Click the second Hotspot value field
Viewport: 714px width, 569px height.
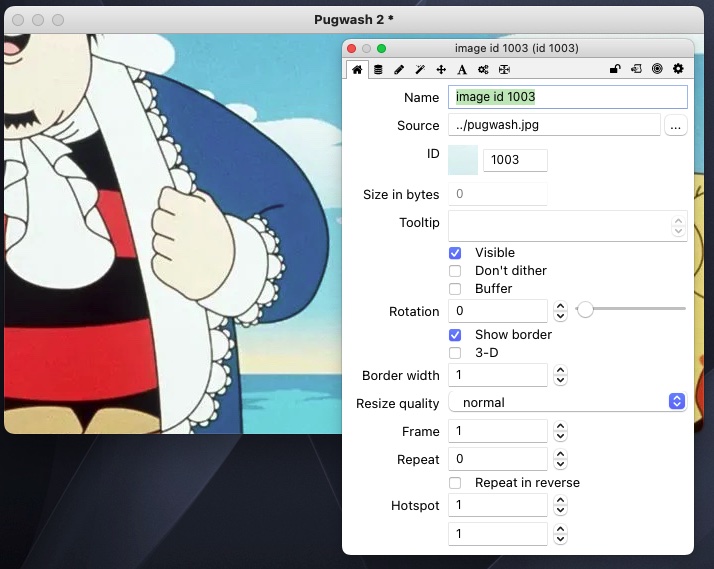[498, 533]
